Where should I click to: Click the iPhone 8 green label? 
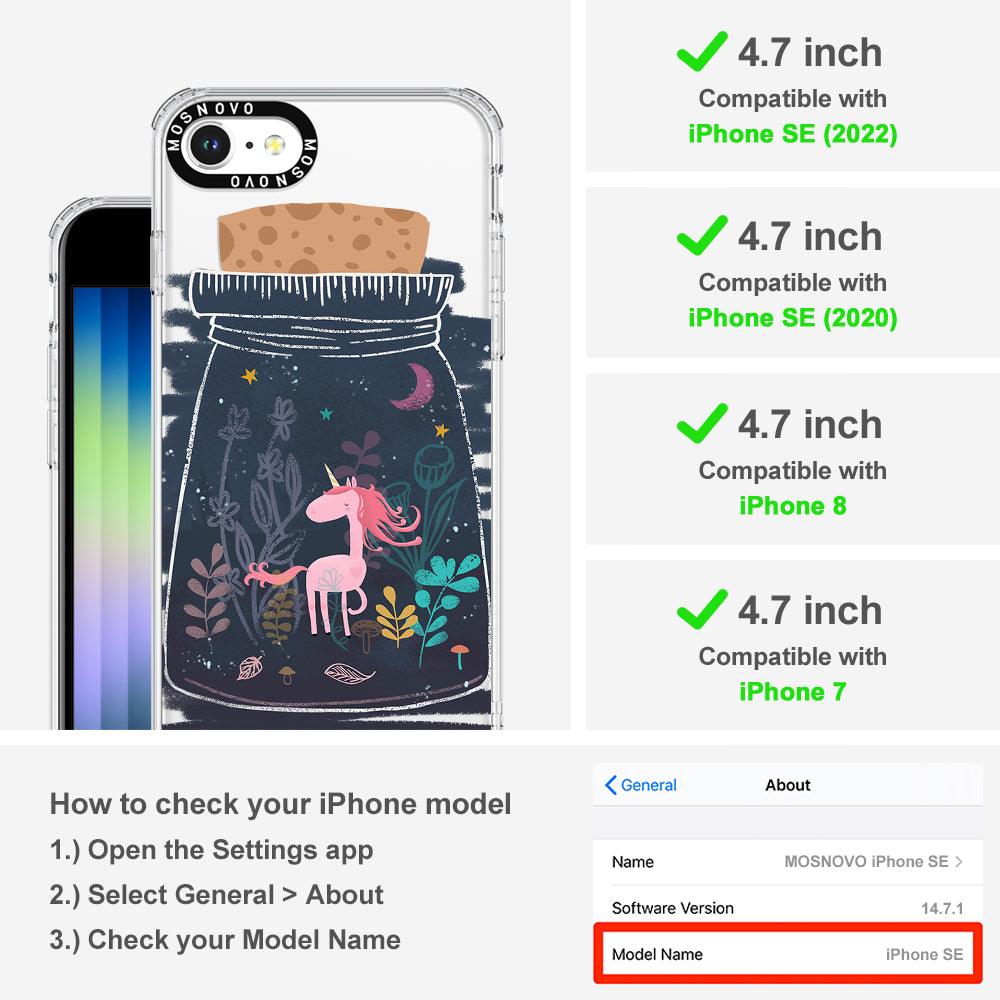tap(793, 506)
